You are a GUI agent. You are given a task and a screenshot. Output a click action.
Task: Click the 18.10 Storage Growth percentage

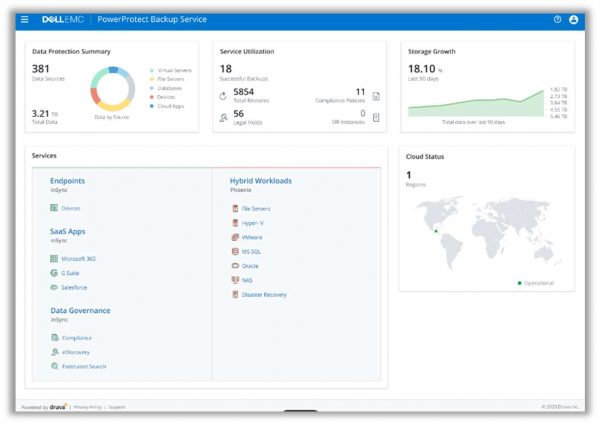click(425, 69)
